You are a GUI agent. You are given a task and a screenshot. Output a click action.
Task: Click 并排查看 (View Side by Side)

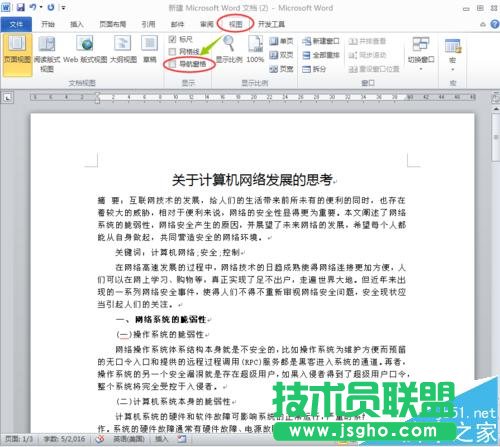[367, 41]
